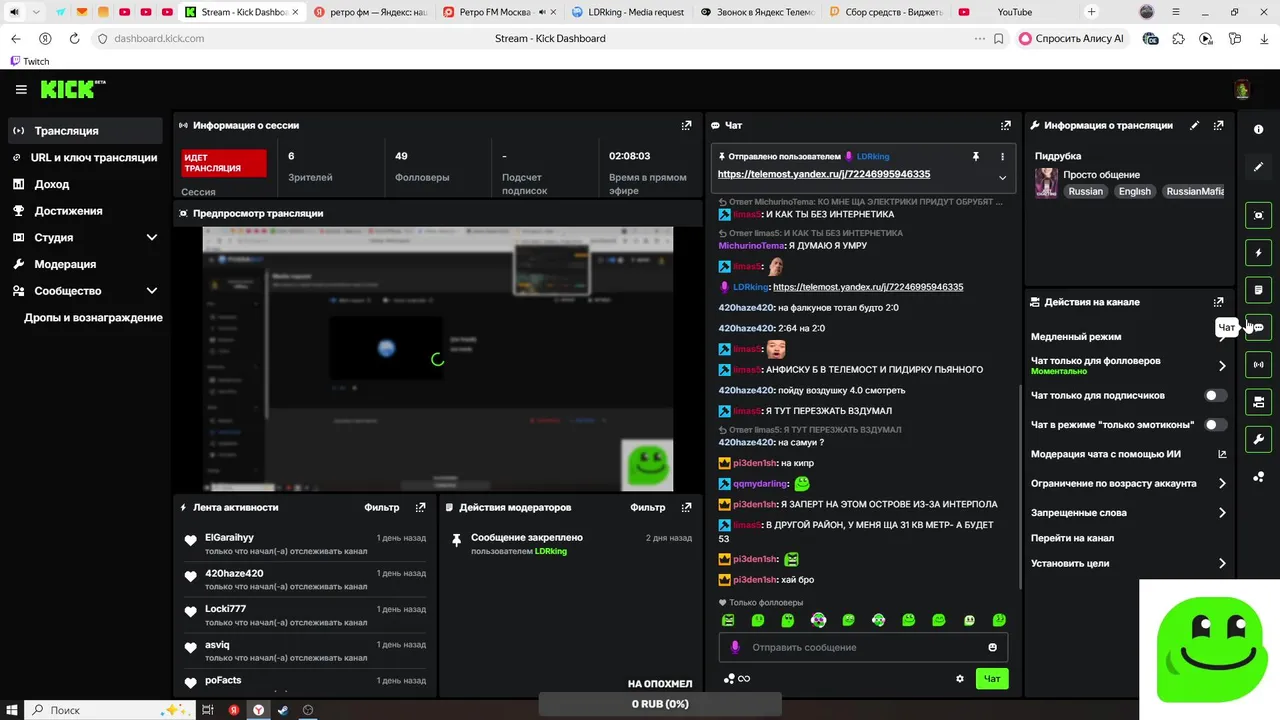The image size is (1280, 720).
Task: Click the info icon in the right rail
Action: coord(1258,130)
